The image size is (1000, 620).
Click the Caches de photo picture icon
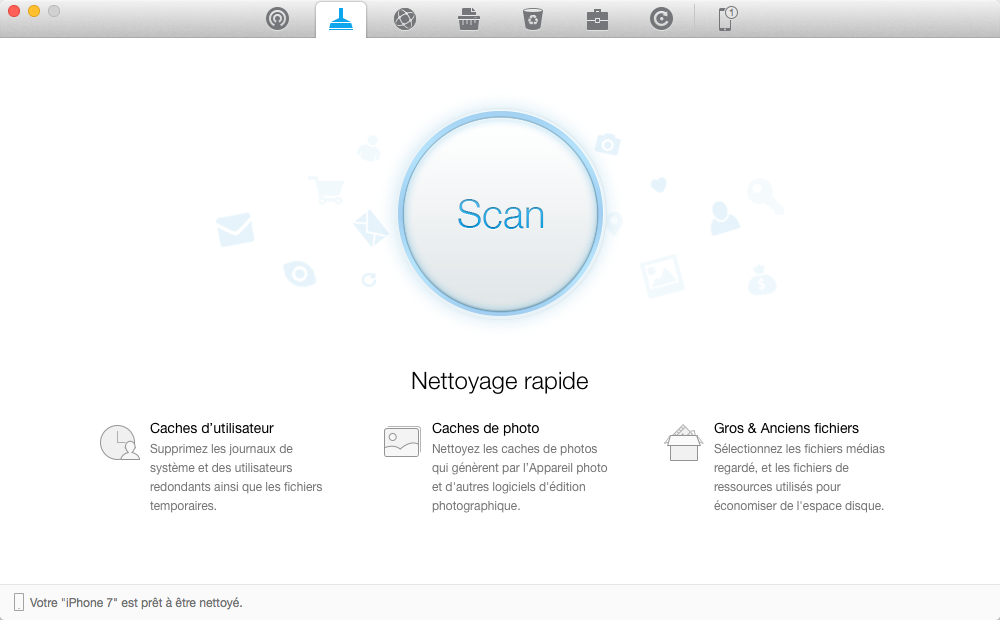402,441
